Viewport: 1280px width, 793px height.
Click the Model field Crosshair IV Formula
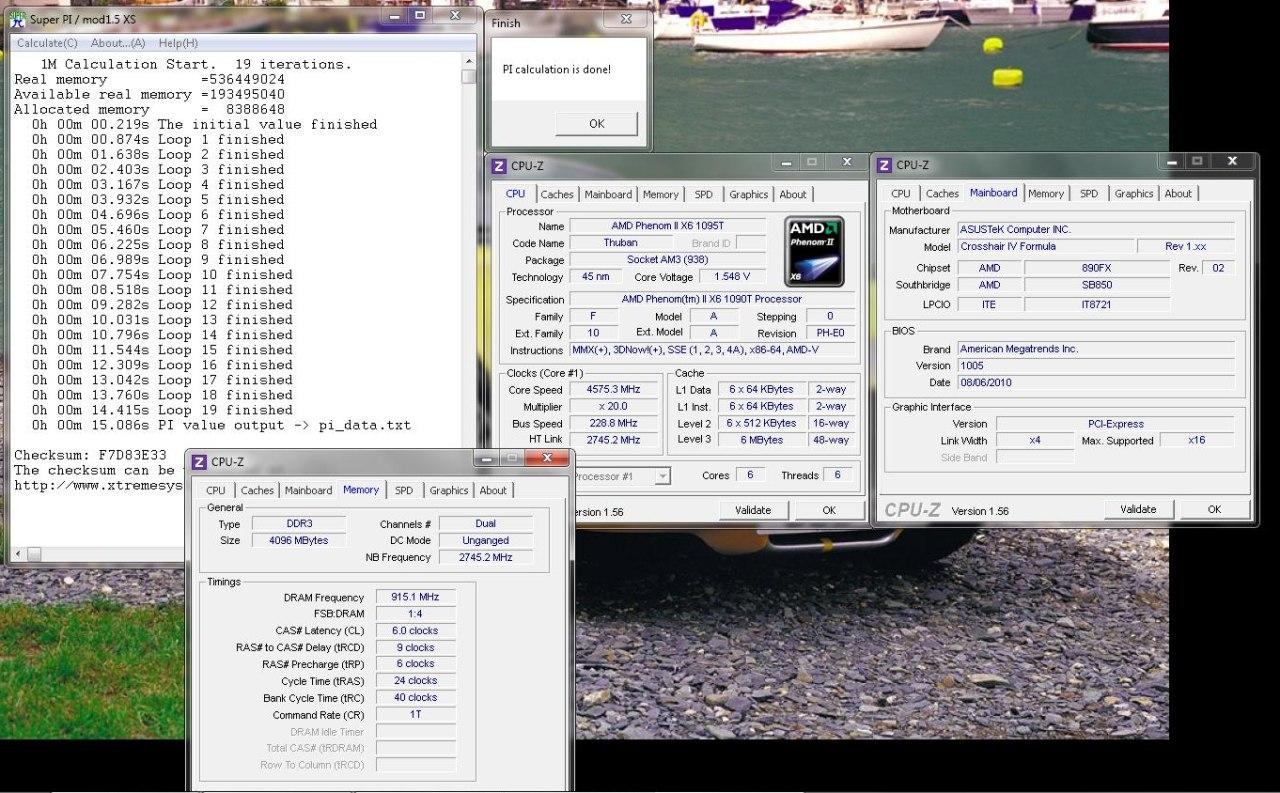(1045, 247)
